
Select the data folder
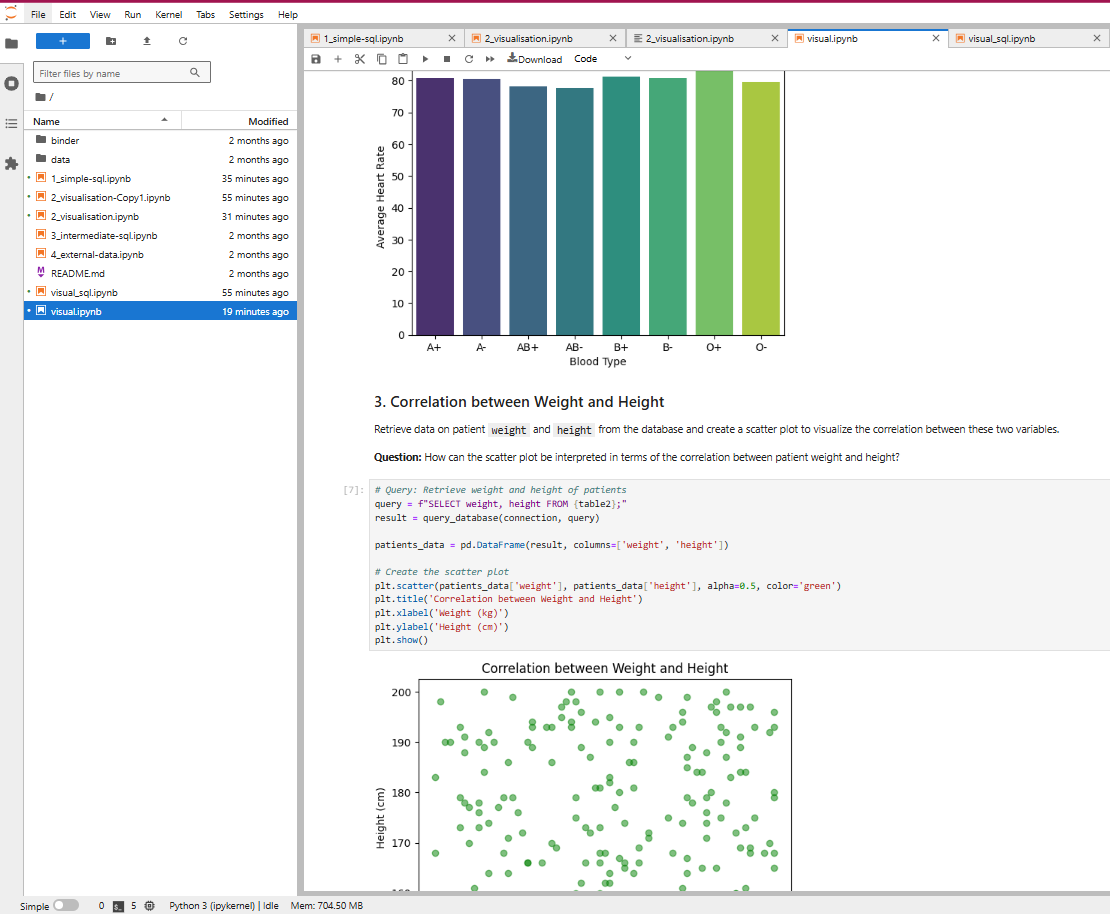[161, 159]
